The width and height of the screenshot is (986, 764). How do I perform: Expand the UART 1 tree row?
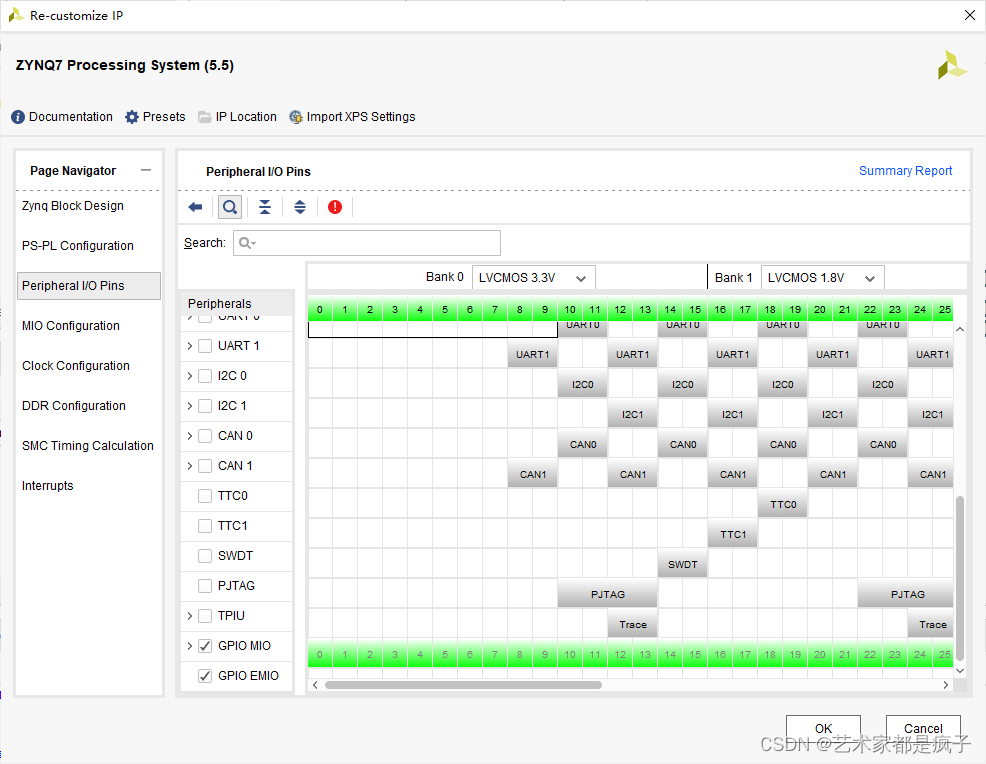(190, 346)
